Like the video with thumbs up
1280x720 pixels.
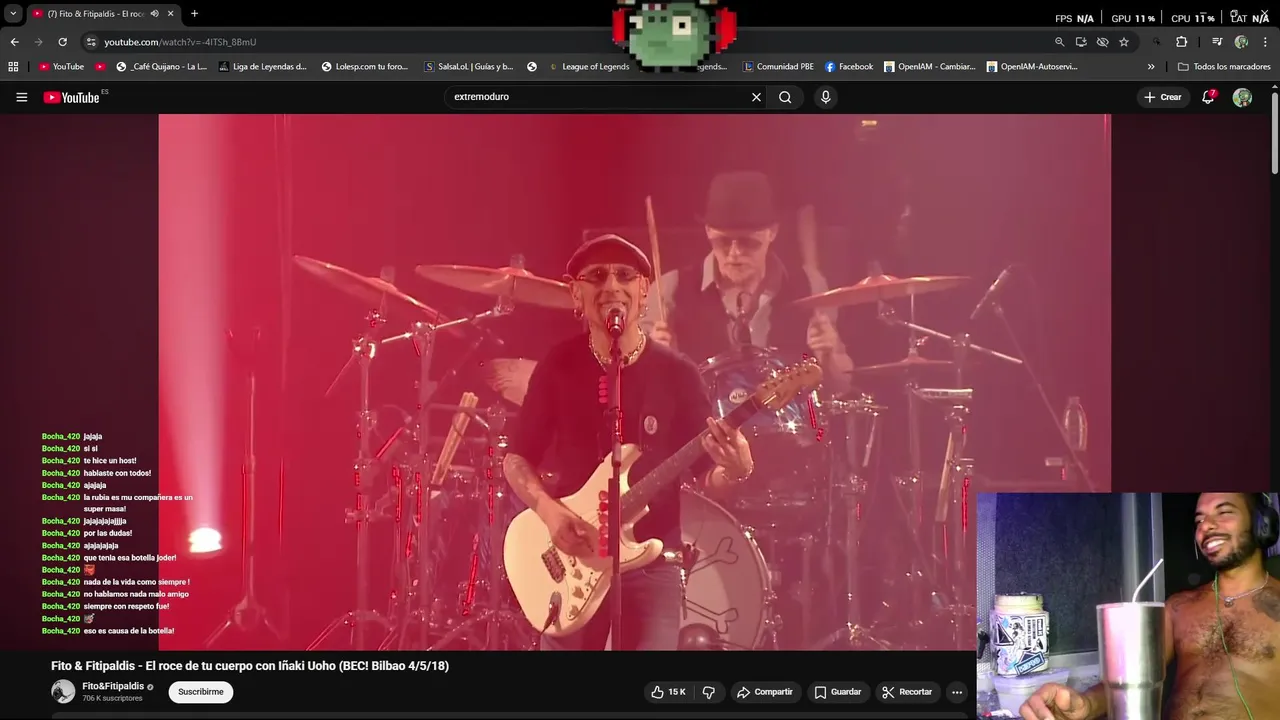tap(668, 692)
